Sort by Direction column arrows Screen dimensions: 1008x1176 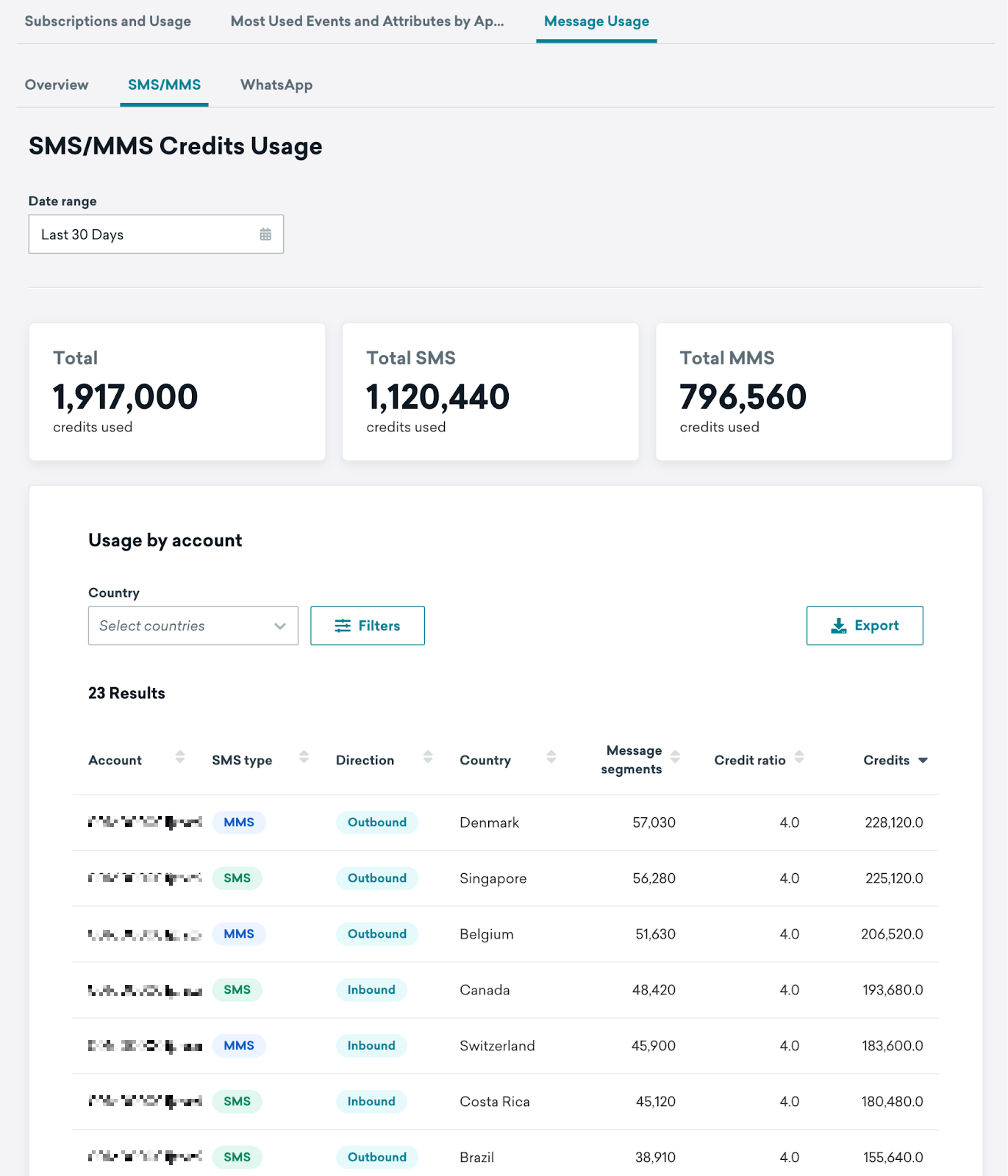point(428,757)
